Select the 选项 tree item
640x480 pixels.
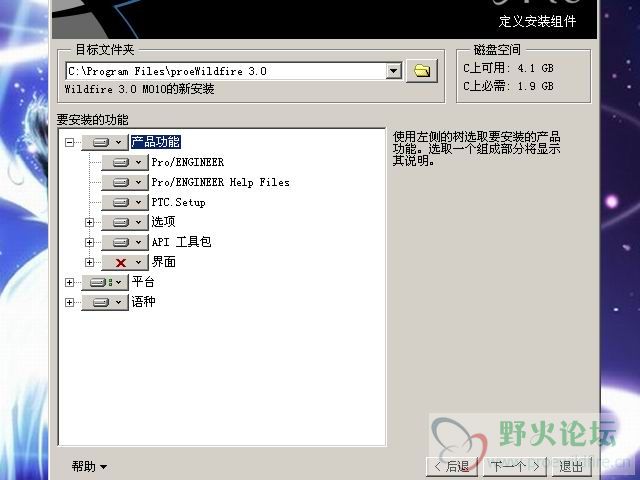(163, 222)
